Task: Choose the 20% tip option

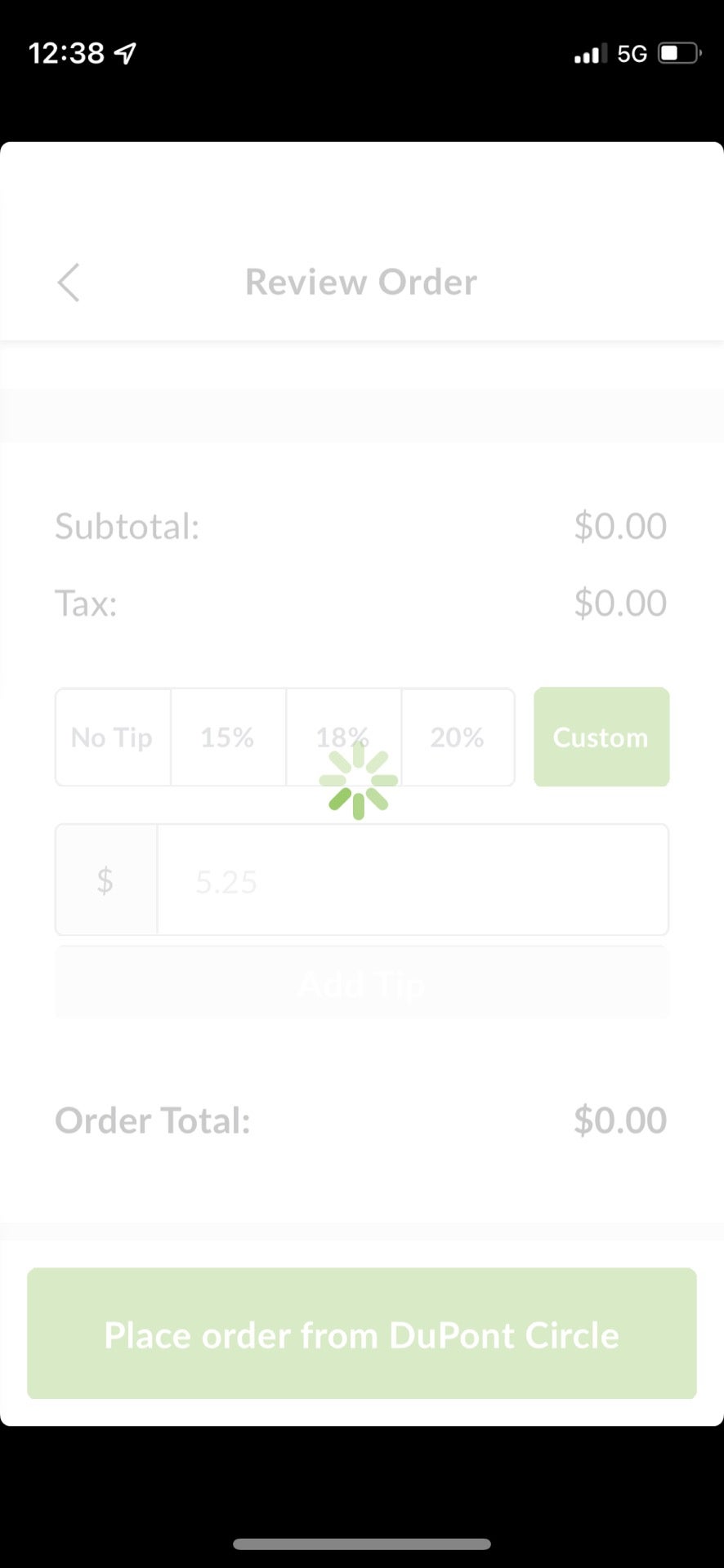Action: [458, 737]
